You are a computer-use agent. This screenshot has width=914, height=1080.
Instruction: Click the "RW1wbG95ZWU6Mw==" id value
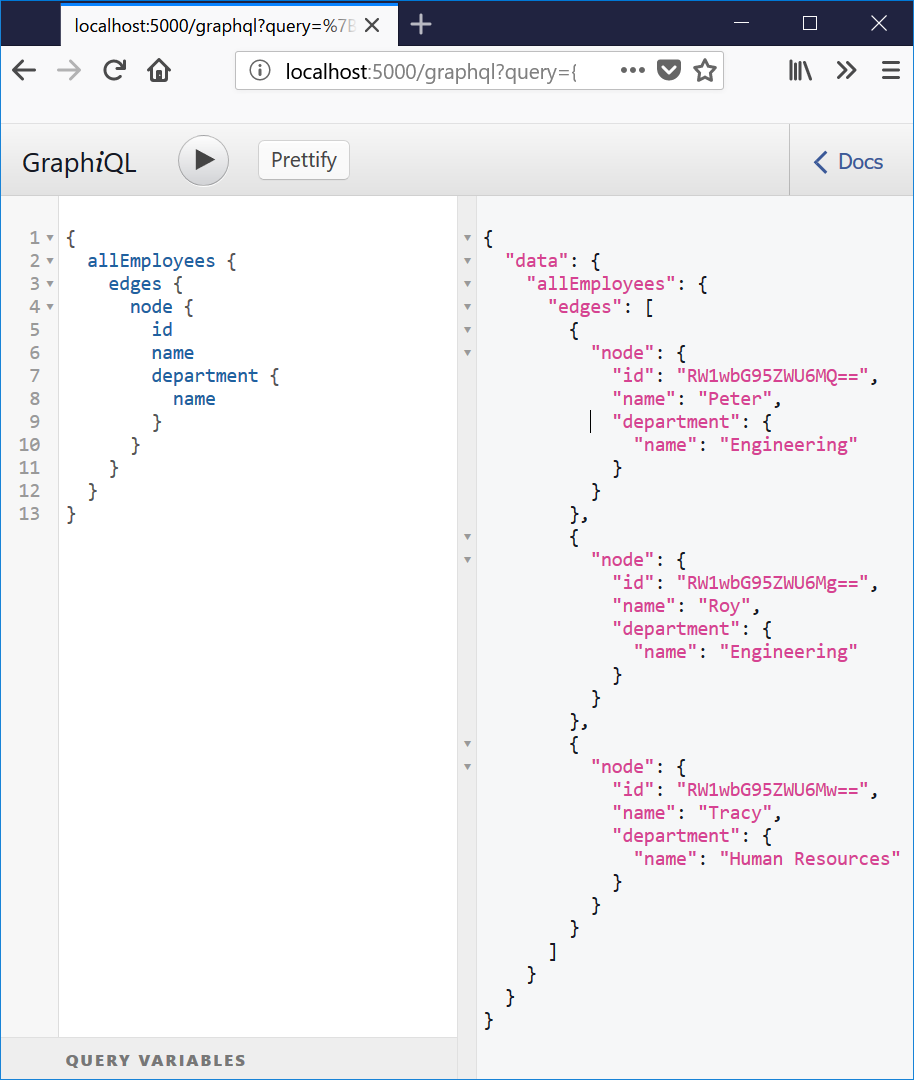(x=773, y=790)
